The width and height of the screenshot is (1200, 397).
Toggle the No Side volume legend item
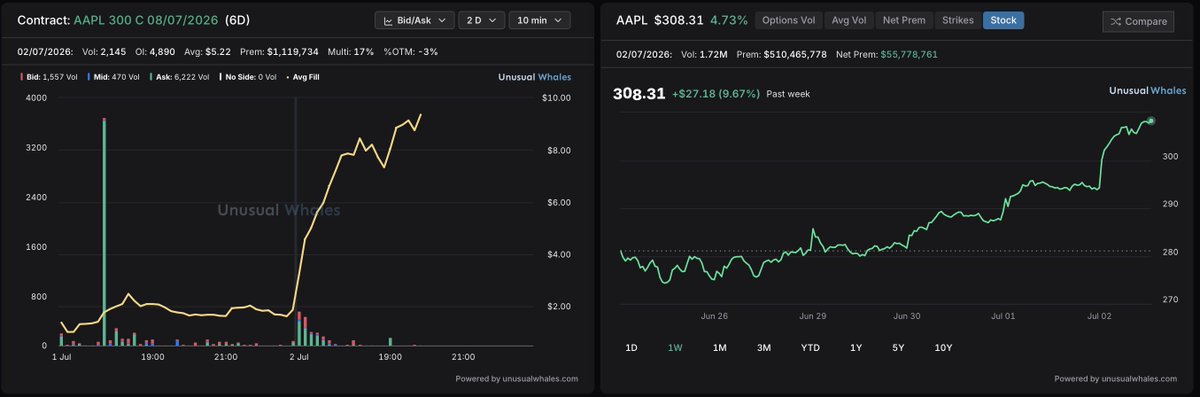248,76
